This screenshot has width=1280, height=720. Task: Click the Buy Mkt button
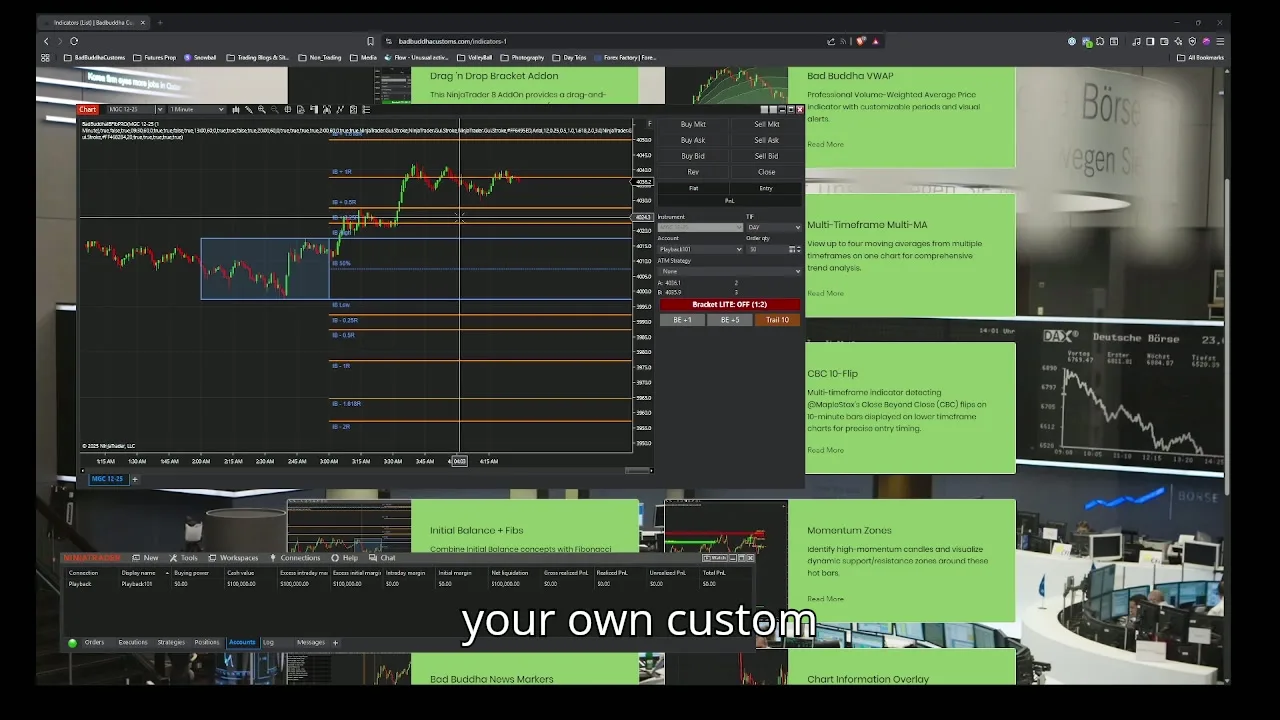692,124
